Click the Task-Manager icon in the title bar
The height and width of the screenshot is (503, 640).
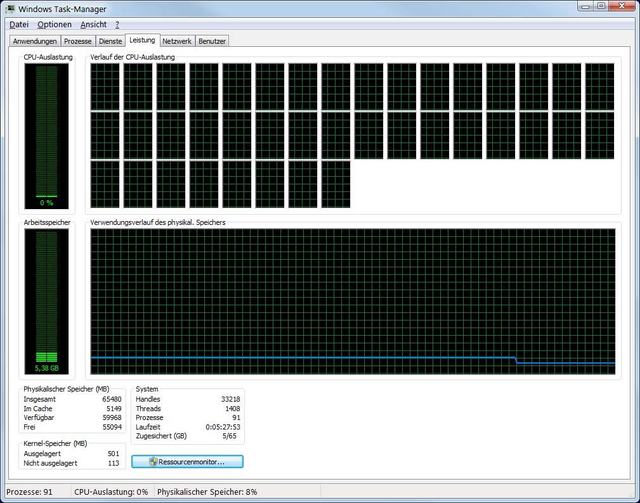point(9,9)
